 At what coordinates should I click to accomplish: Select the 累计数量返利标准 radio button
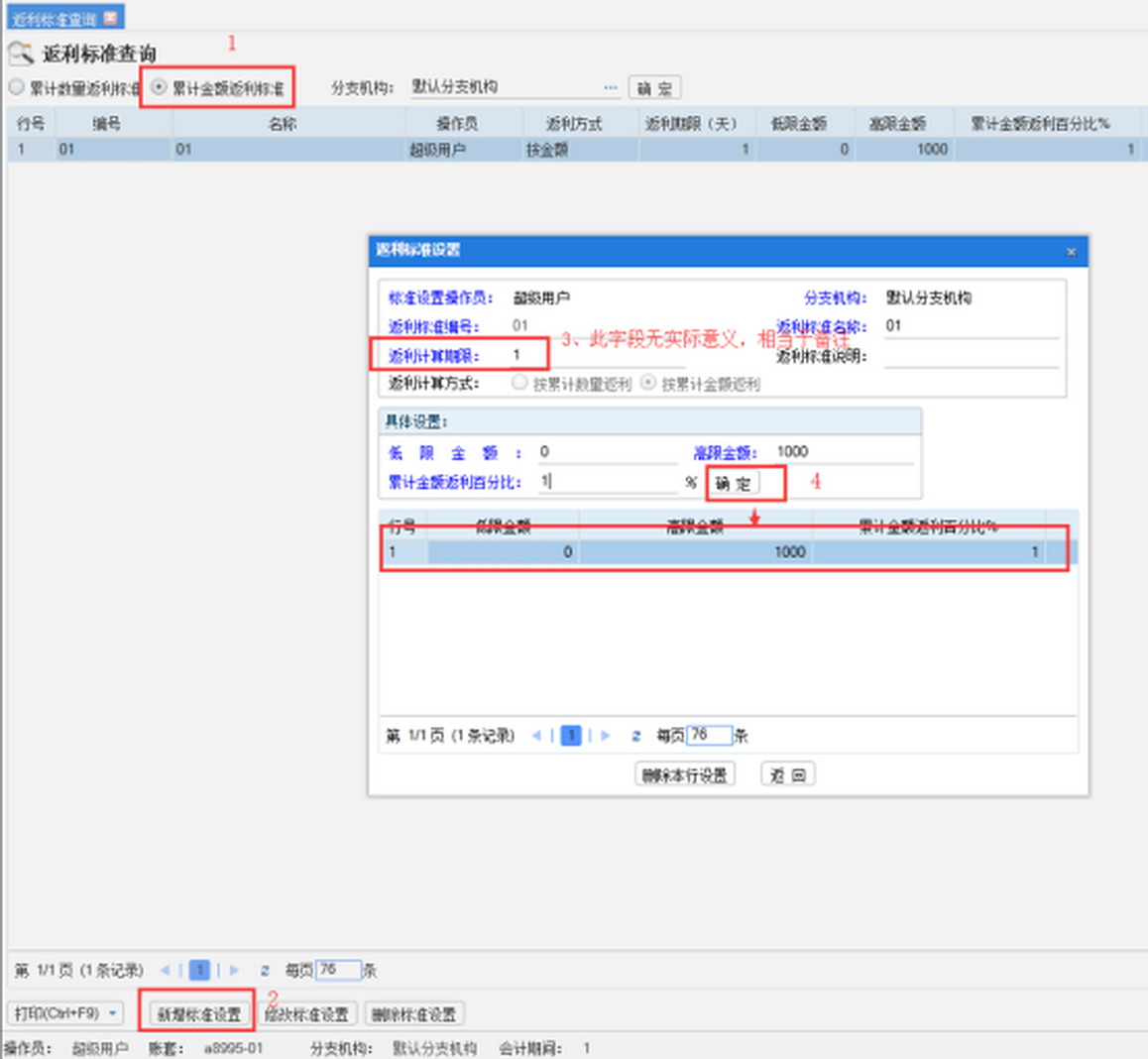click(17, 87)
